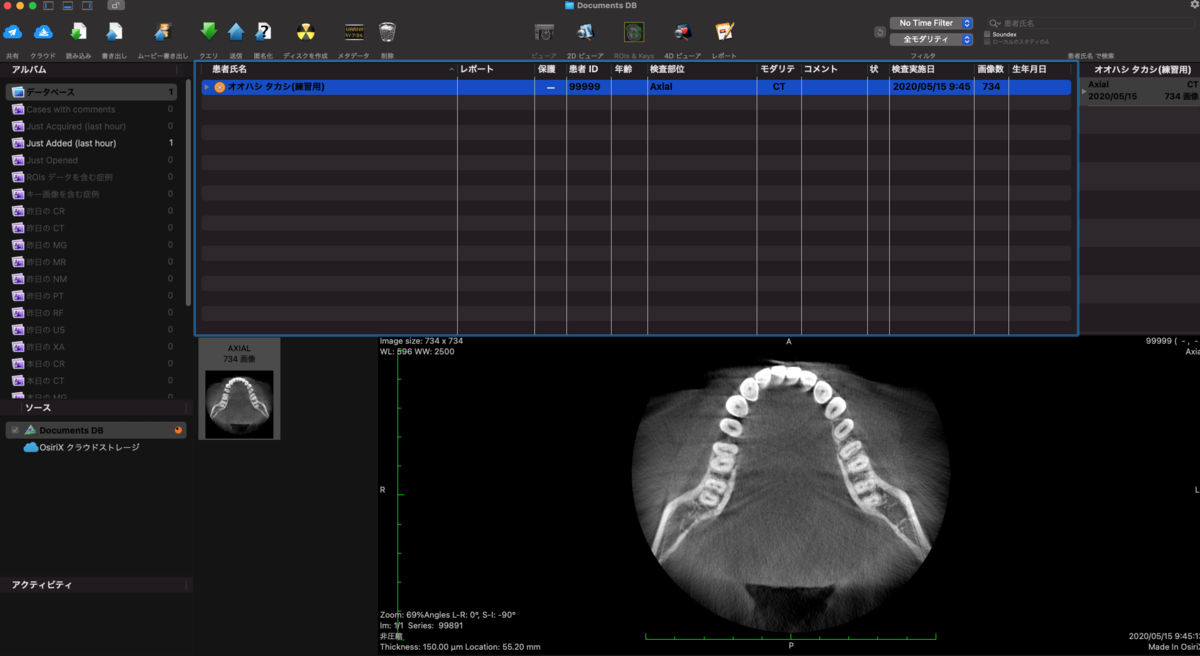Click the 共有 share cloud icon
This screenshot has width=1200, height=656.
point(13,32)
